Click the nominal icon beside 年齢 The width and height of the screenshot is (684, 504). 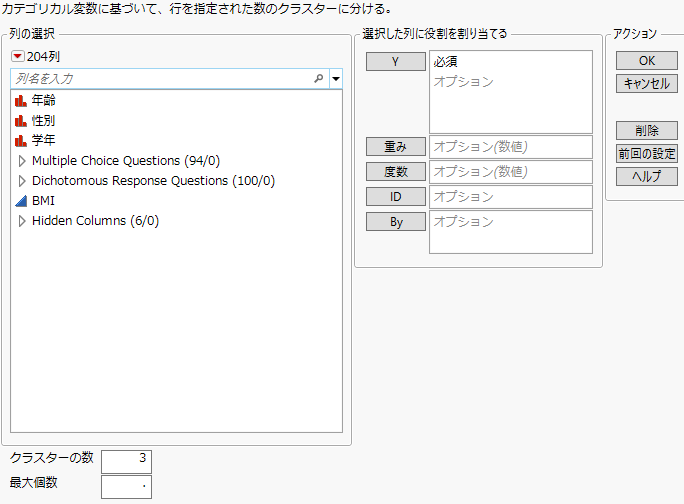[21, 101]
